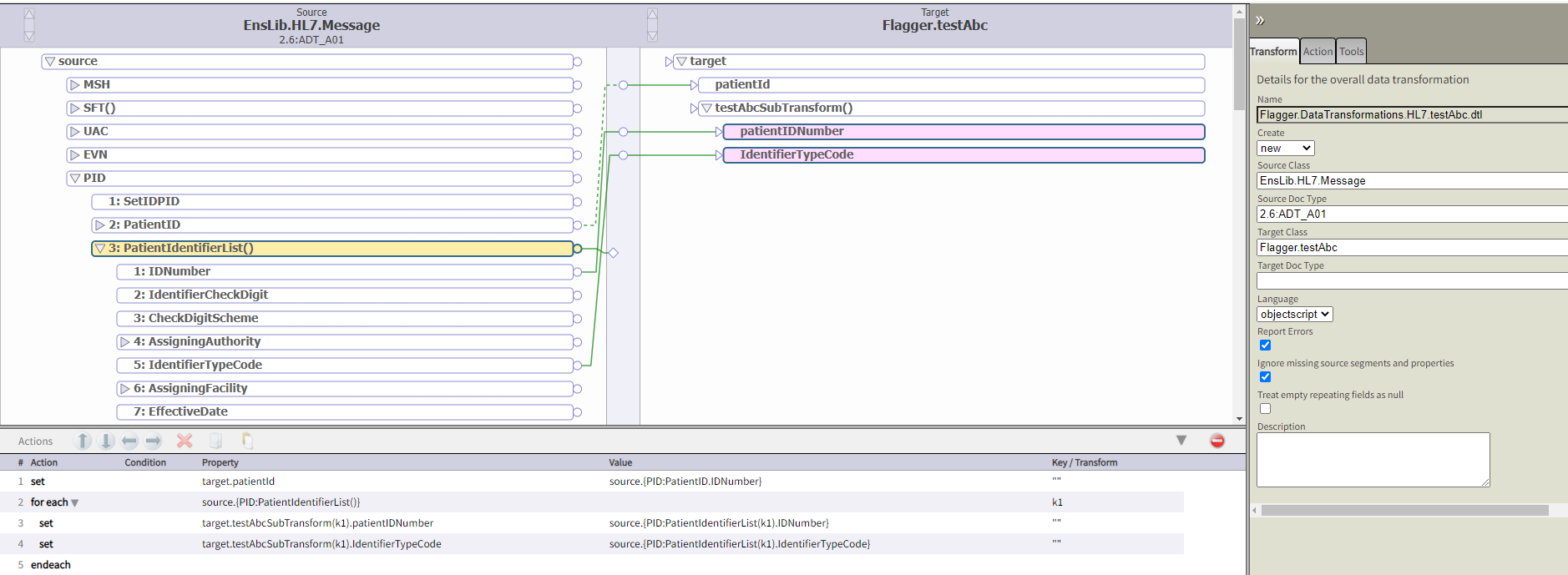Select the endeach action row
The width and height of the screenshot is (1568, 575).
tap(592, 565)
